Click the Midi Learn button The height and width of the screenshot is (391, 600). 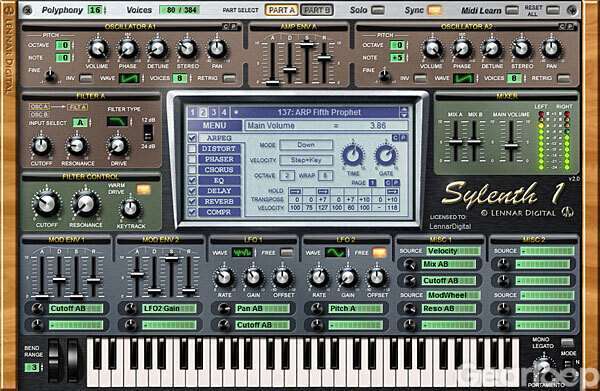(512, 10)
